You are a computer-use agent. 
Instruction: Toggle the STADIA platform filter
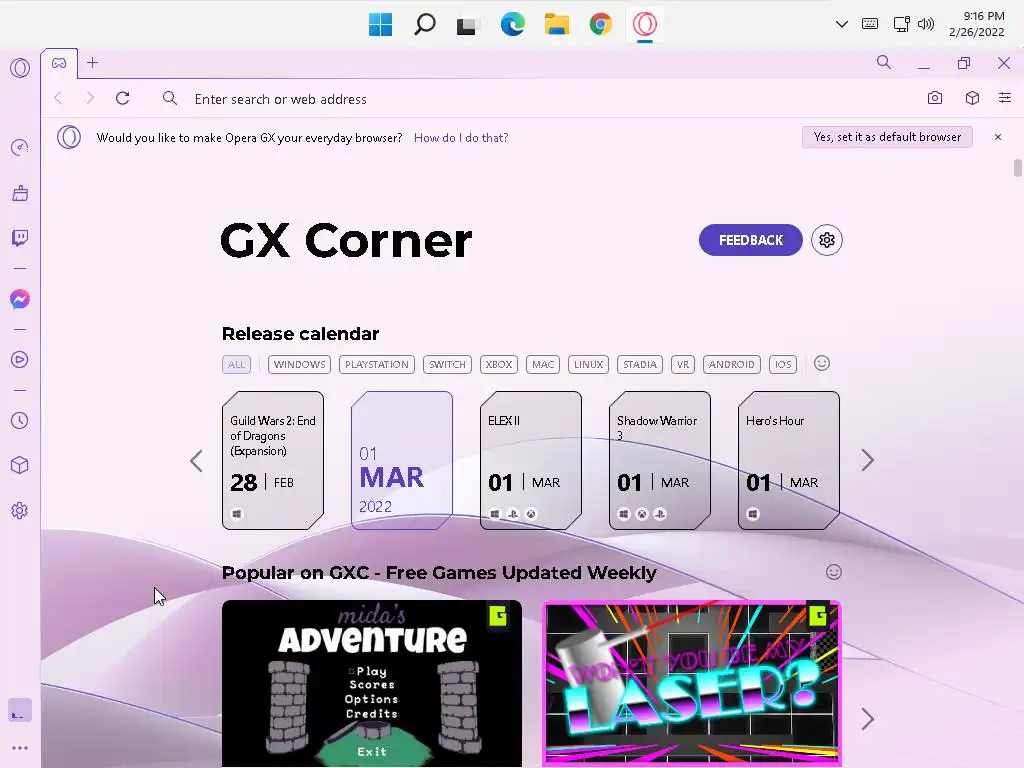pos(640,364)
